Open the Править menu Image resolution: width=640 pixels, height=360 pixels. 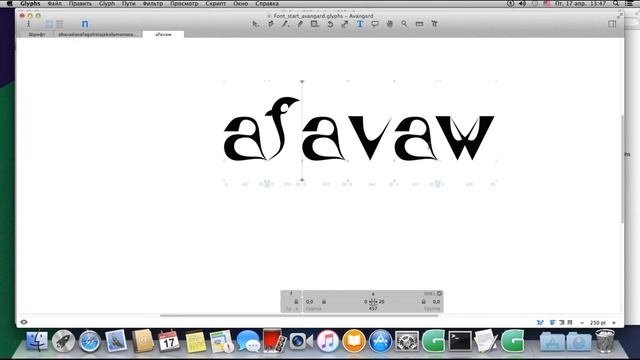click(80, 4)
